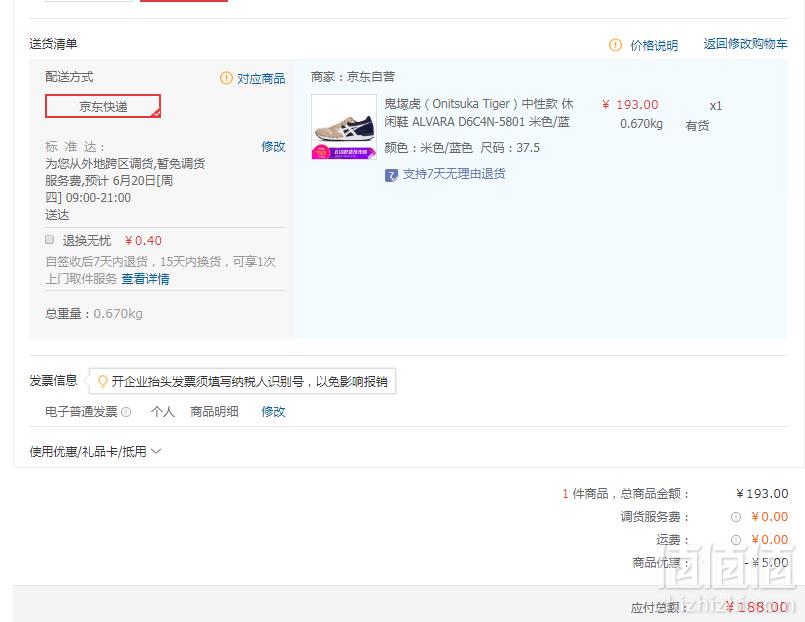Click the 商品优惠 discount -¥5.00
This screenshot has height=622, width=805.
pyautogui.click(x=766, y=562)
